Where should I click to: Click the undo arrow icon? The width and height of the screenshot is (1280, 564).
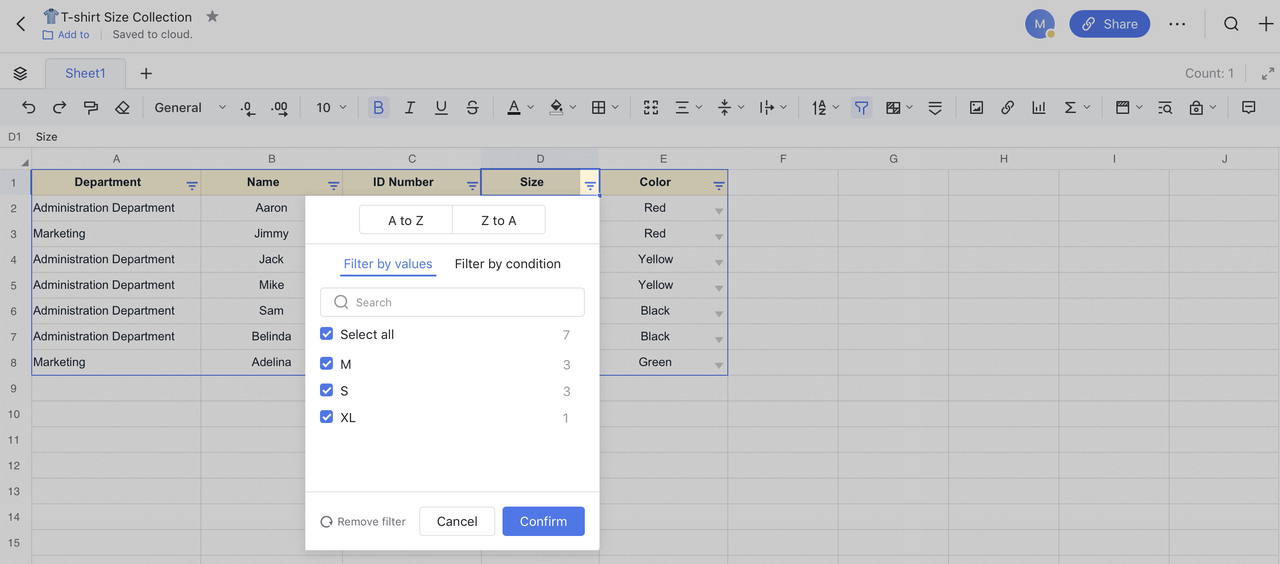pyautogui.click(x=28, y=108)
